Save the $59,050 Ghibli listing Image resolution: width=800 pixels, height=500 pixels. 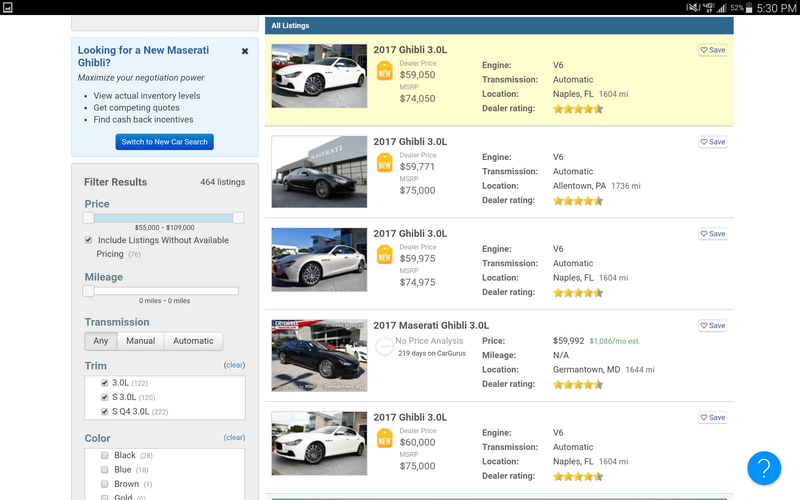(713, 50)
